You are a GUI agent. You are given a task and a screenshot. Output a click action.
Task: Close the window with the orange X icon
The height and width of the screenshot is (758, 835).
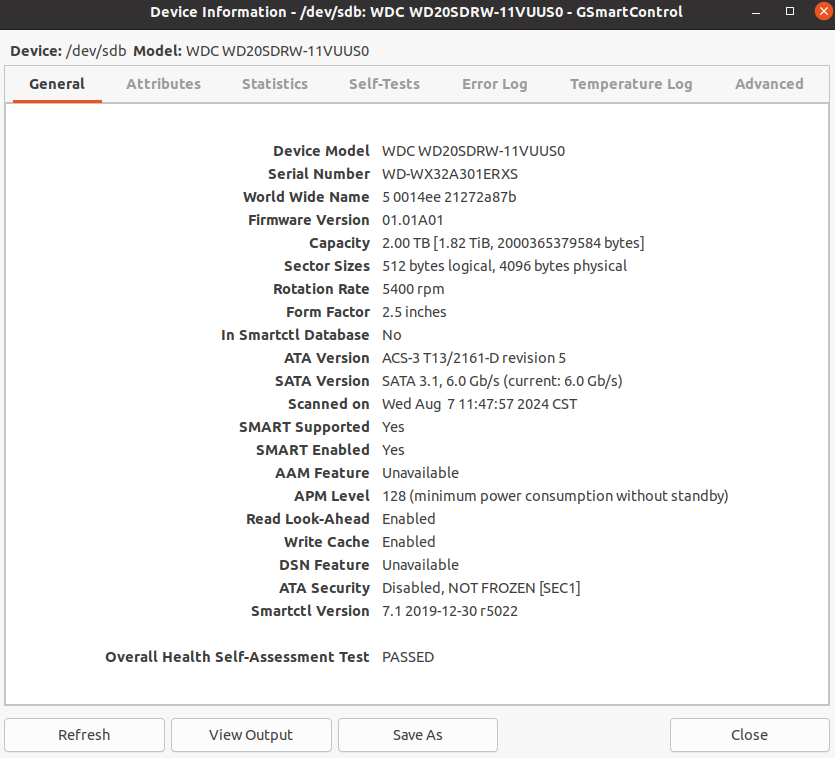[824, 11]
